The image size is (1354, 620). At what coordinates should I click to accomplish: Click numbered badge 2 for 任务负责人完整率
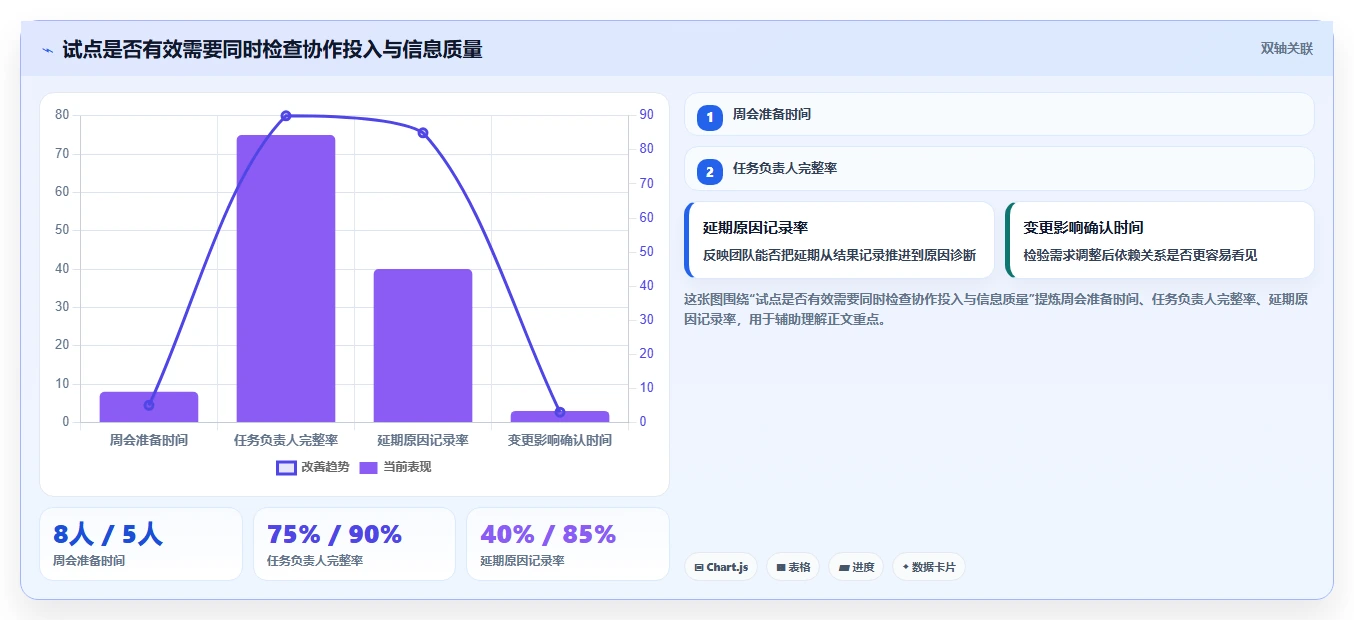click(x=710, y=172)
